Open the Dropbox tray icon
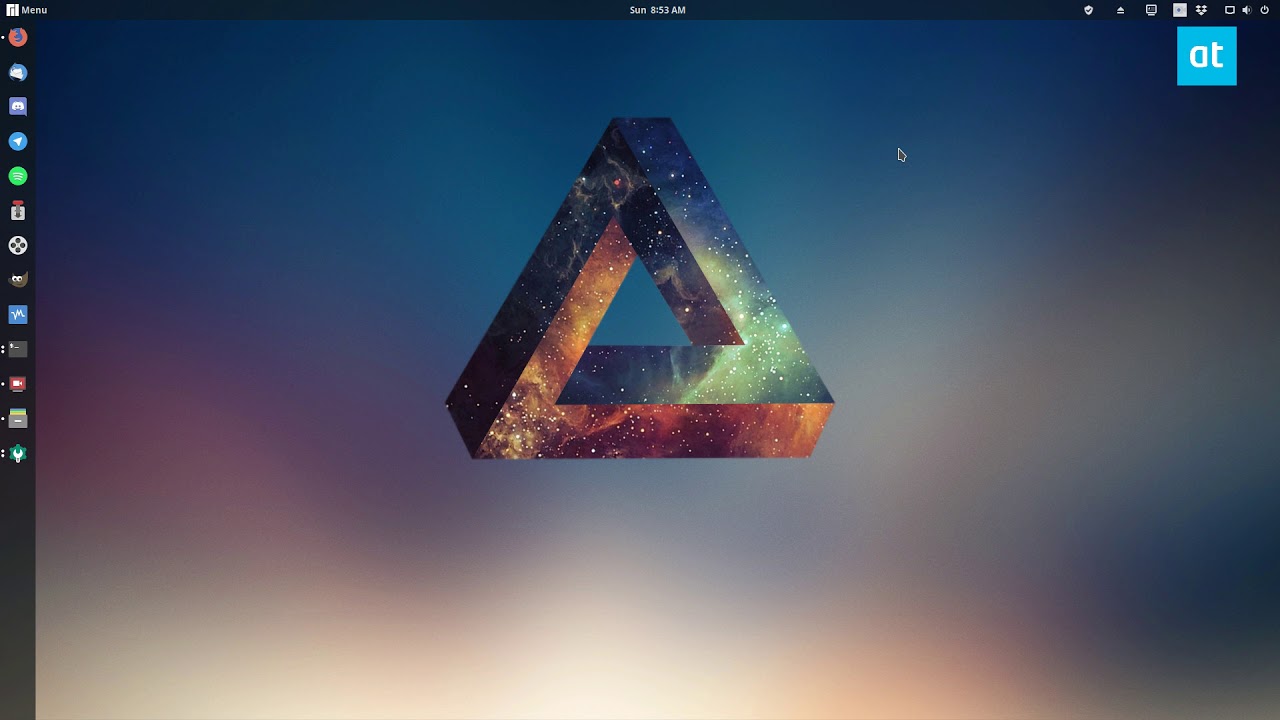Viewport: 1280px width, 720px height. tap(1201, 10)
